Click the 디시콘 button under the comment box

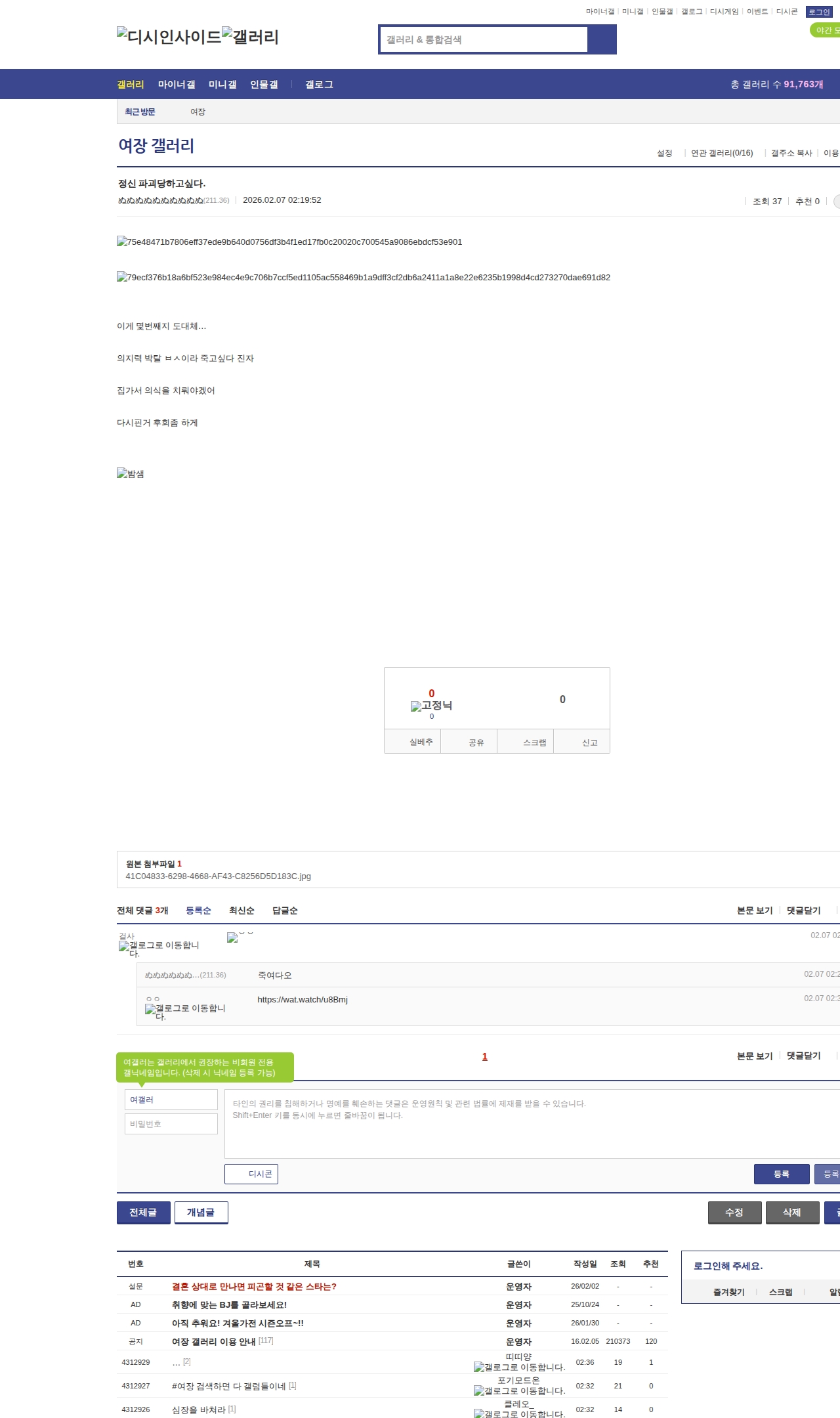pyautogui.click(x=251, y=1174)
